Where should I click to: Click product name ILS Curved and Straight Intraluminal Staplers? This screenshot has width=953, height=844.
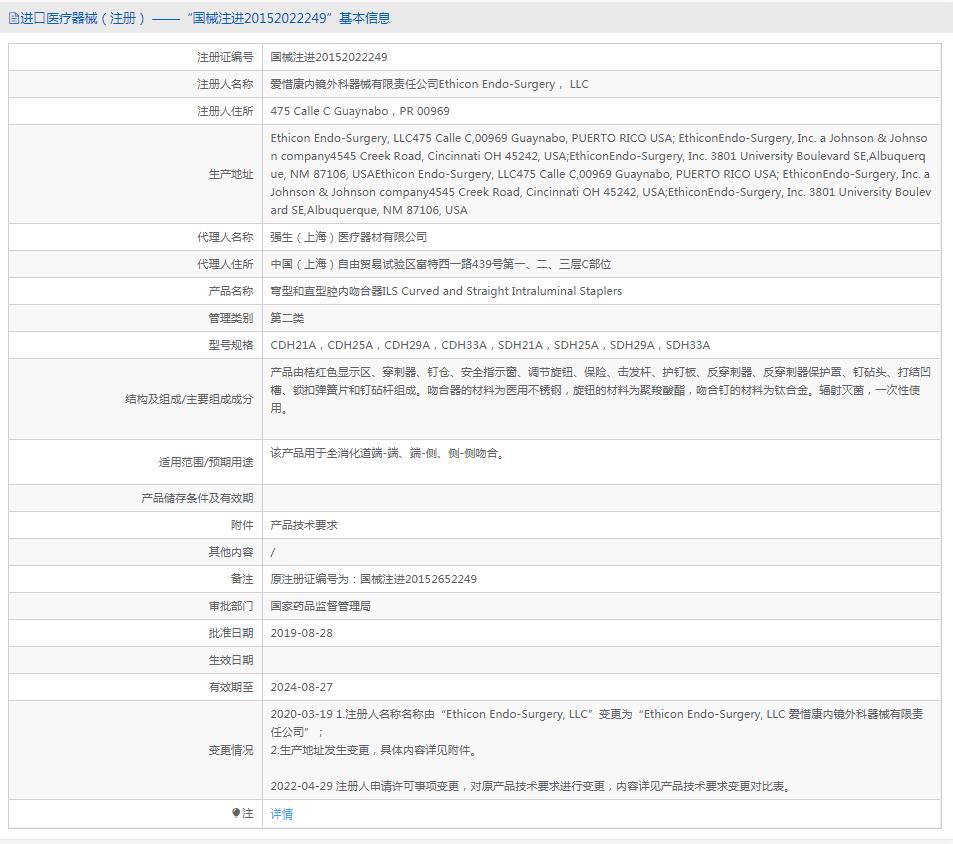446,291
